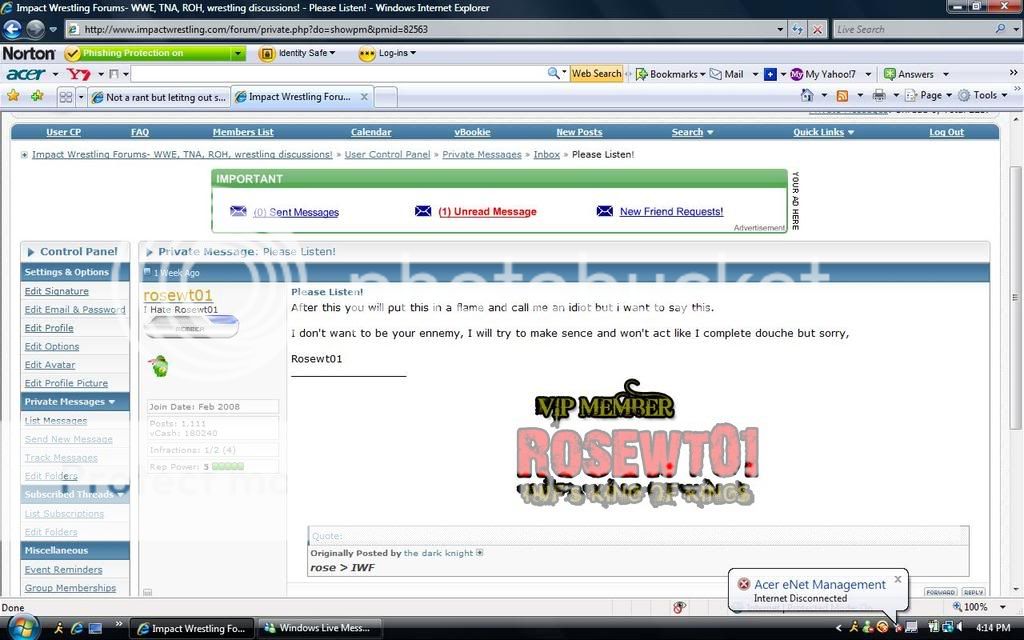Click the Home icon in IE toolbar

(807, 95)
